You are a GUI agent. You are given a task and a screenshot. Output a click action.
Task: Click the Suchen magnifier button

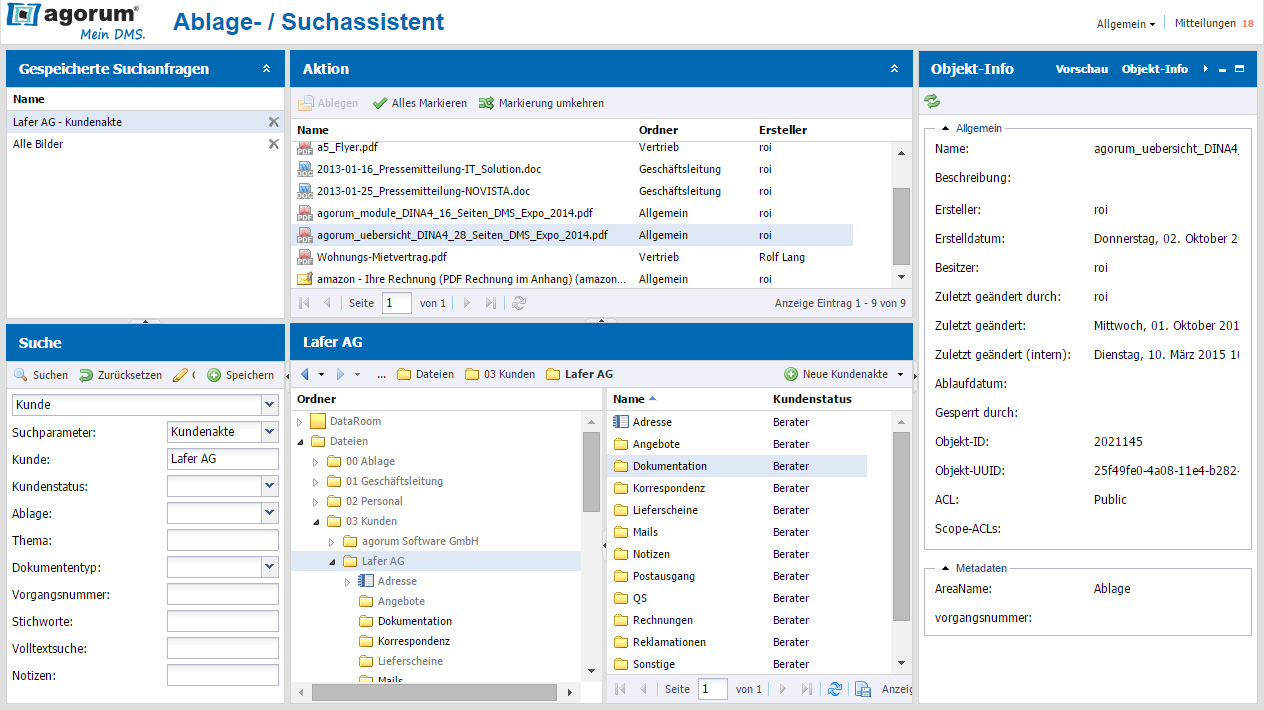pos(41,375)
